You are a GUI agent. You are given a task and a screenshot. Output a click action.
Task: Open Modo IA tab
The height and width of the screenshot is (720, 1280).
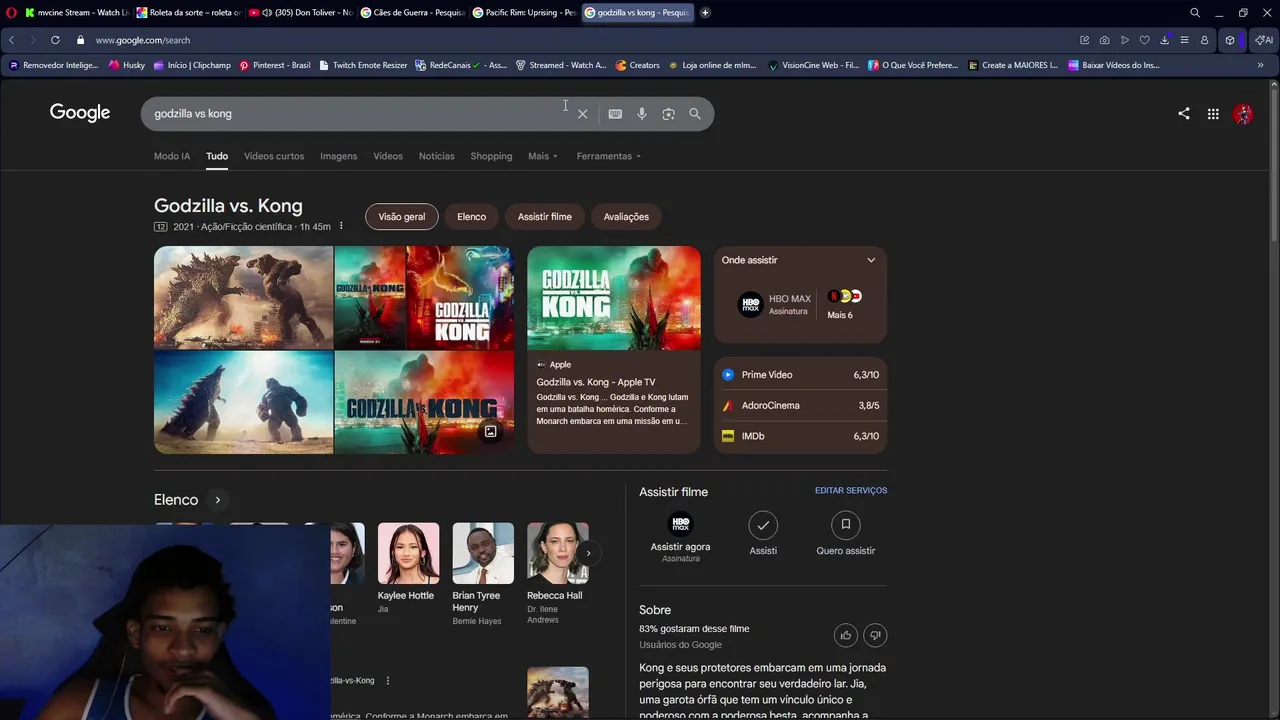pyautogui.click(x=172, y=156)
